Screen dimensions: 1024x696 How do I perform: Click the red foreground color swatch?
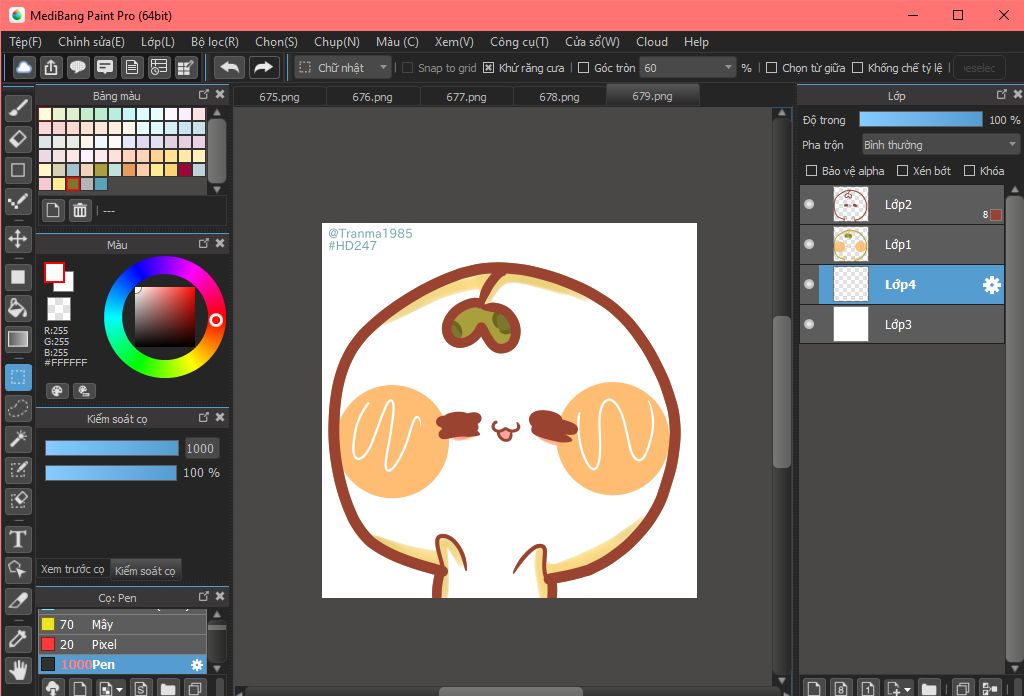tap(54, 272)
